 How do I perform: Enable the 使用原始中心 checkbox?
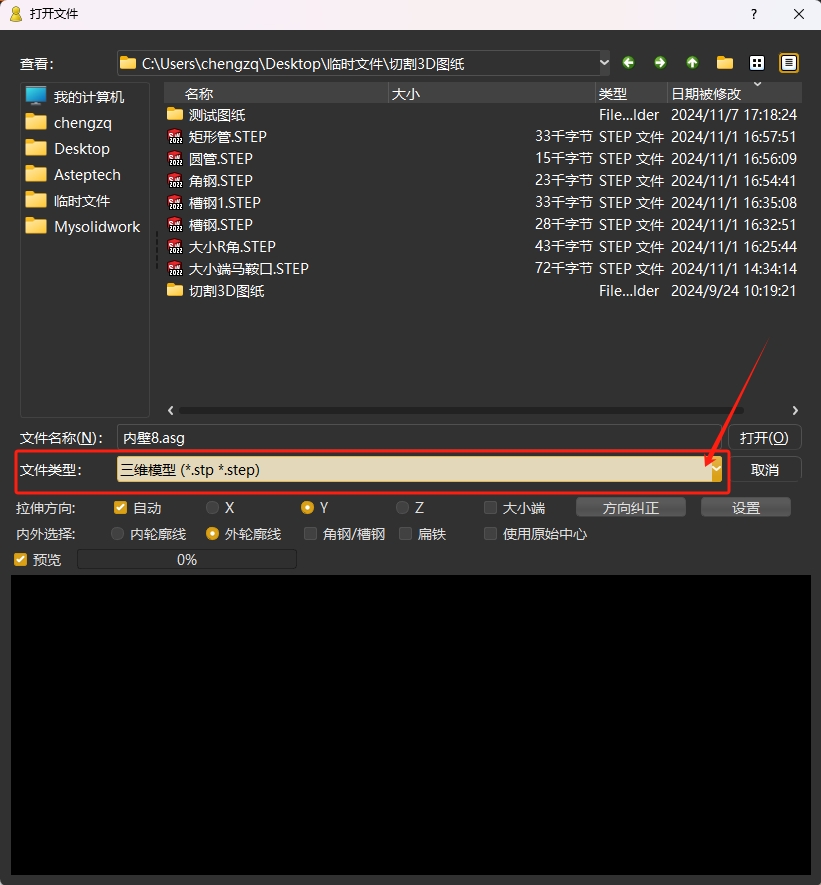point(490,533)
